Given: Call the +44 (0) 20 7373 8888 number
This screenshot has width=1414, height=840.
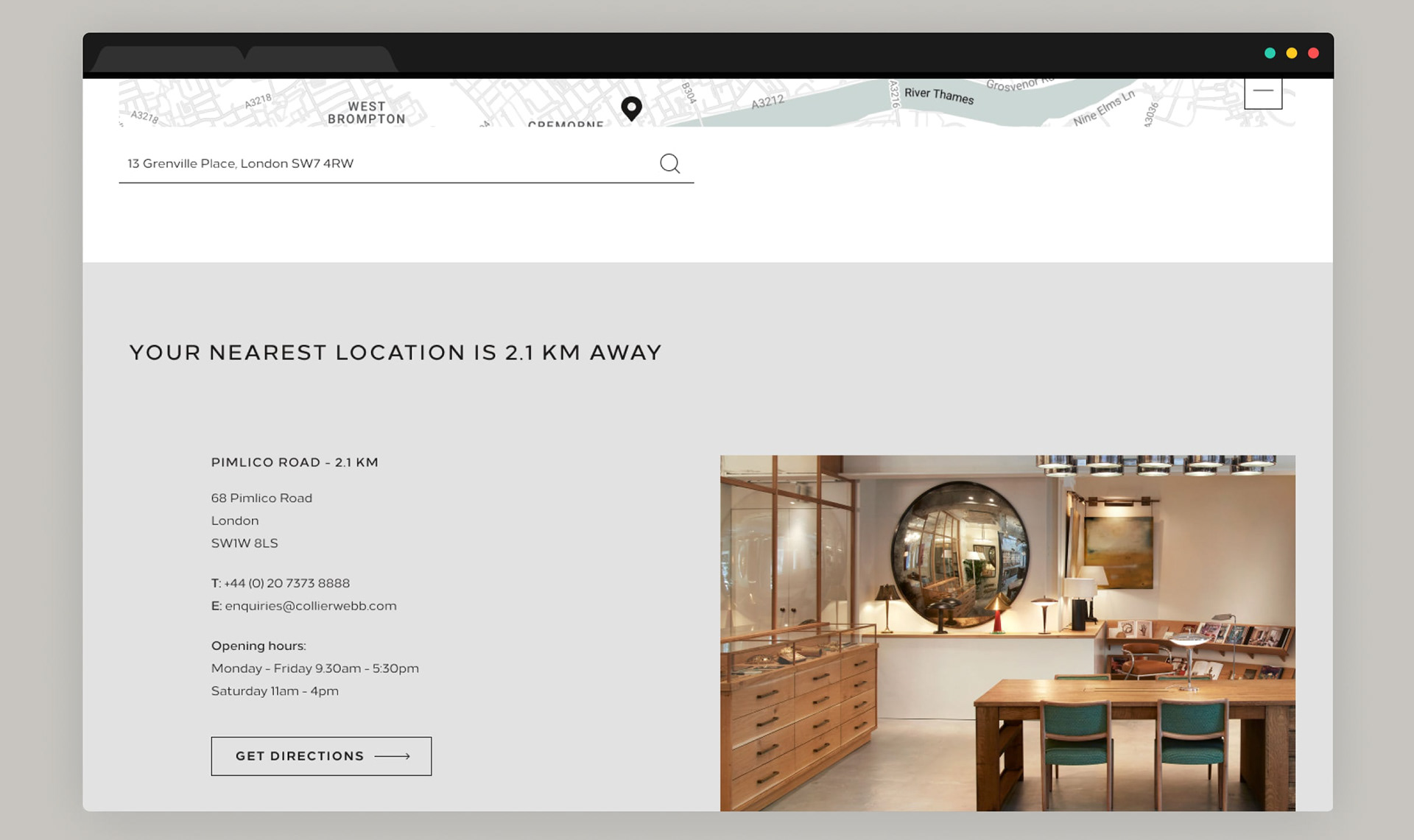Looking at the screenshot, I should pos(286,583).
